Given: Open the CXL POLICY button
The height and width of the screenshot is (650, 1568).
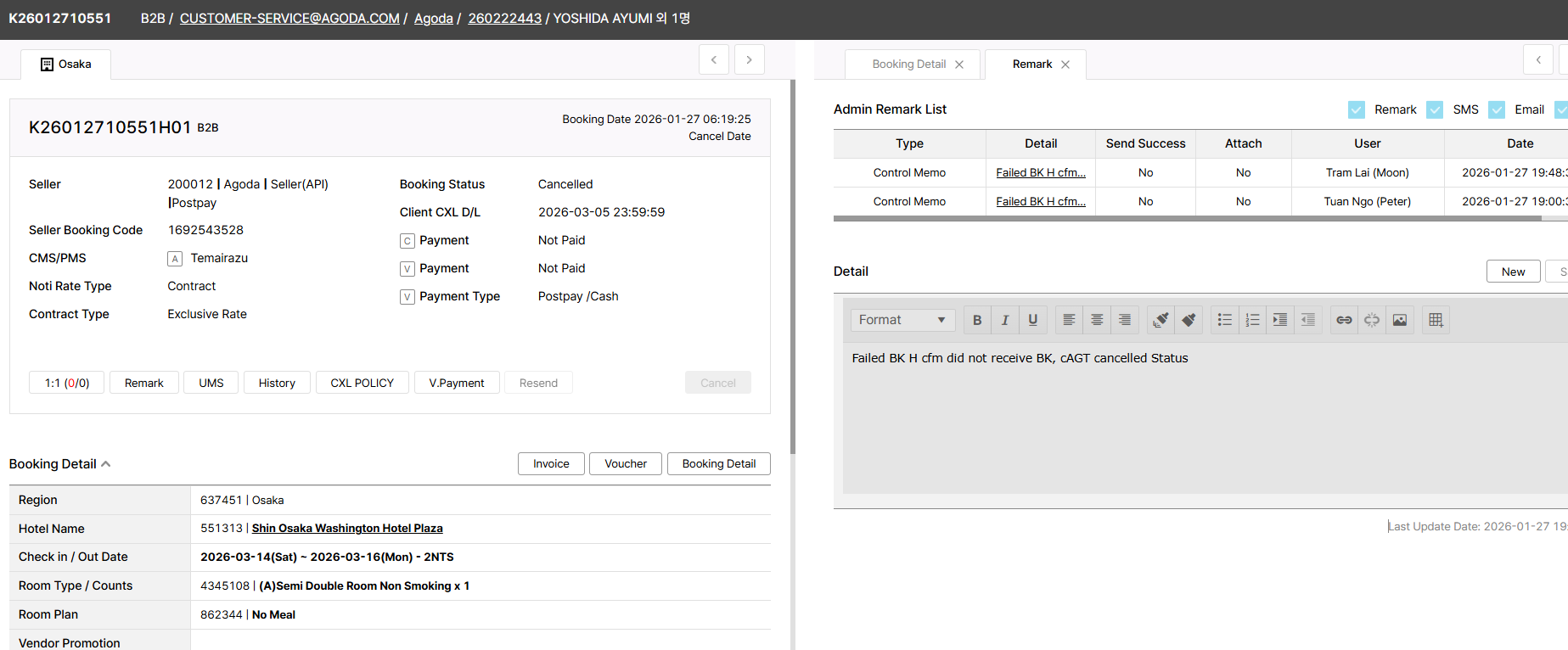Looking at the screenshot, I should (x=362, y=383).
